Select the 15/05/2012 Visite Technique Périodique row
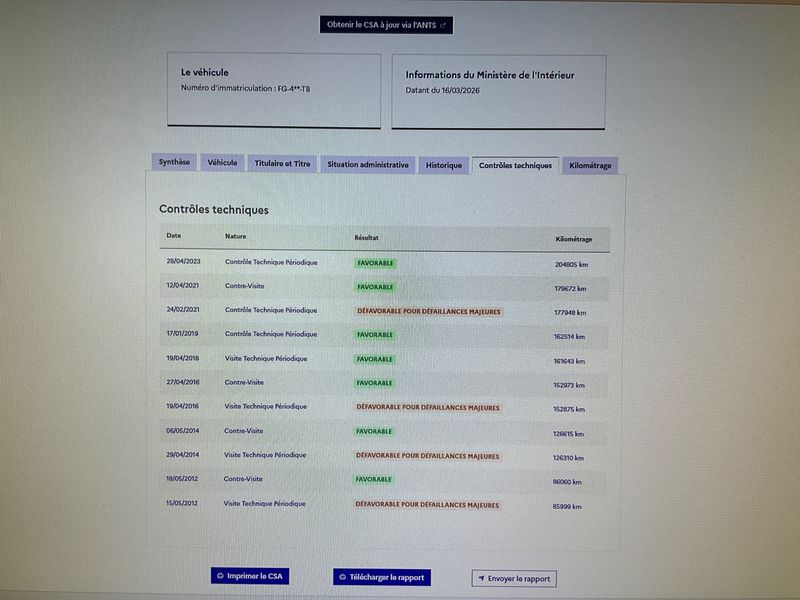Screen dimensions: 800x600 coord(384,505)
